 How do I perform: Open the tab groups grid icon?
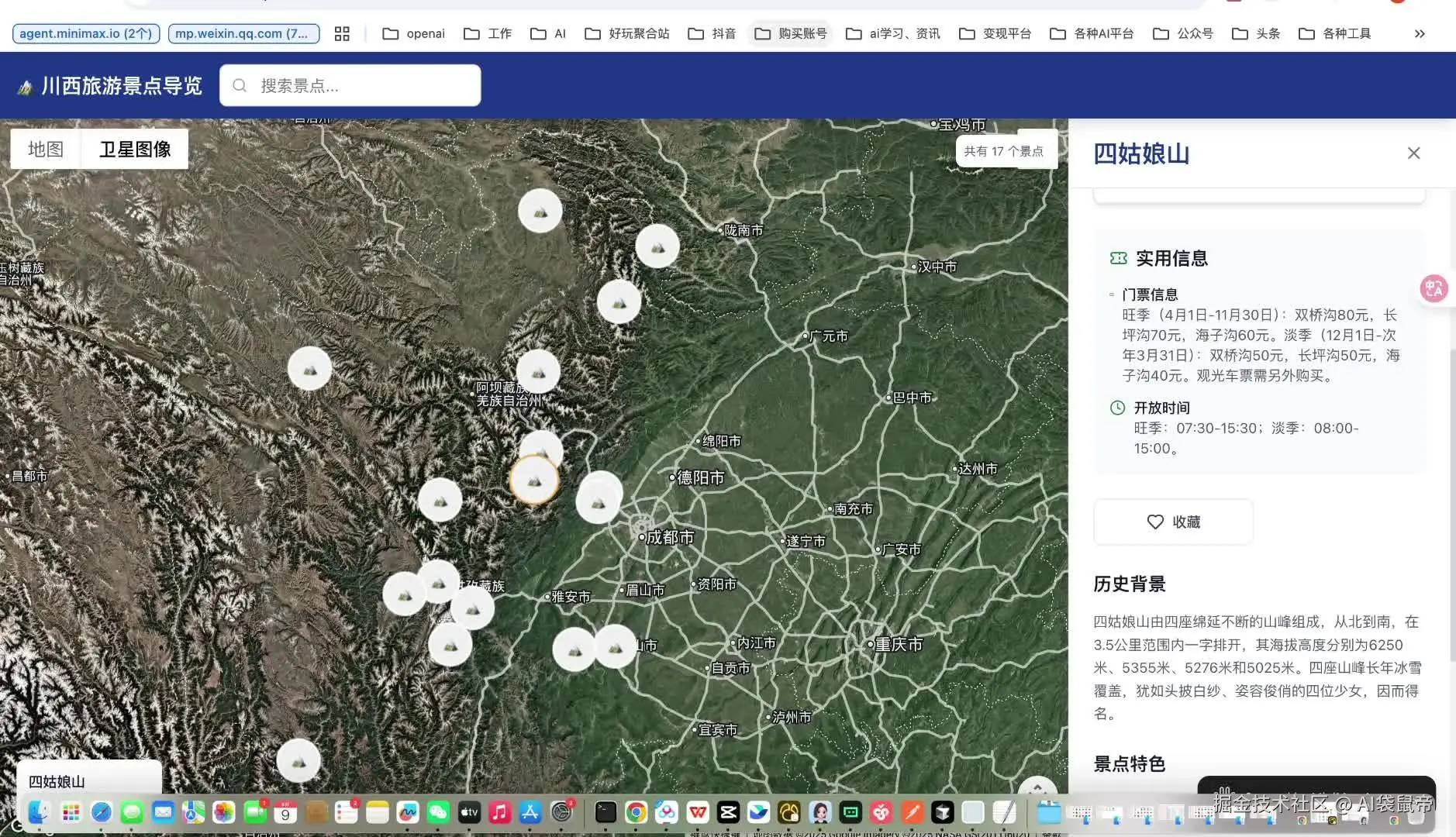tap(342, 33)
